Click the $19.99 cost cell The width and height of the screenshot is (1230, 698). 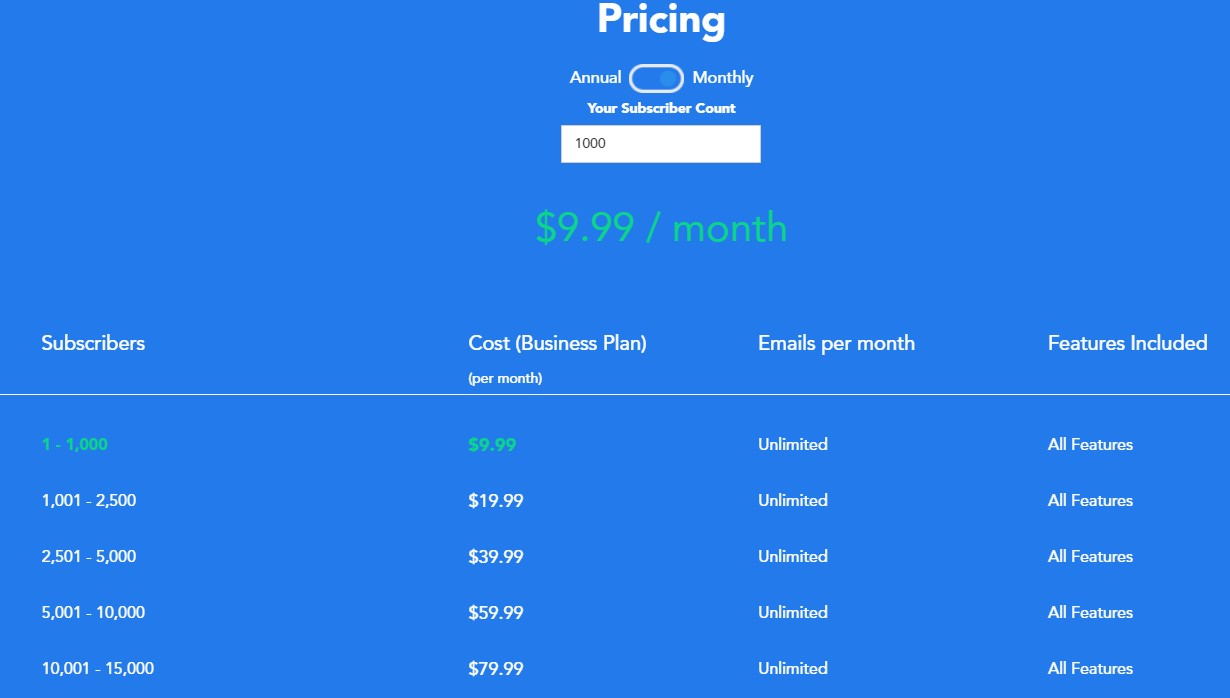496,501
